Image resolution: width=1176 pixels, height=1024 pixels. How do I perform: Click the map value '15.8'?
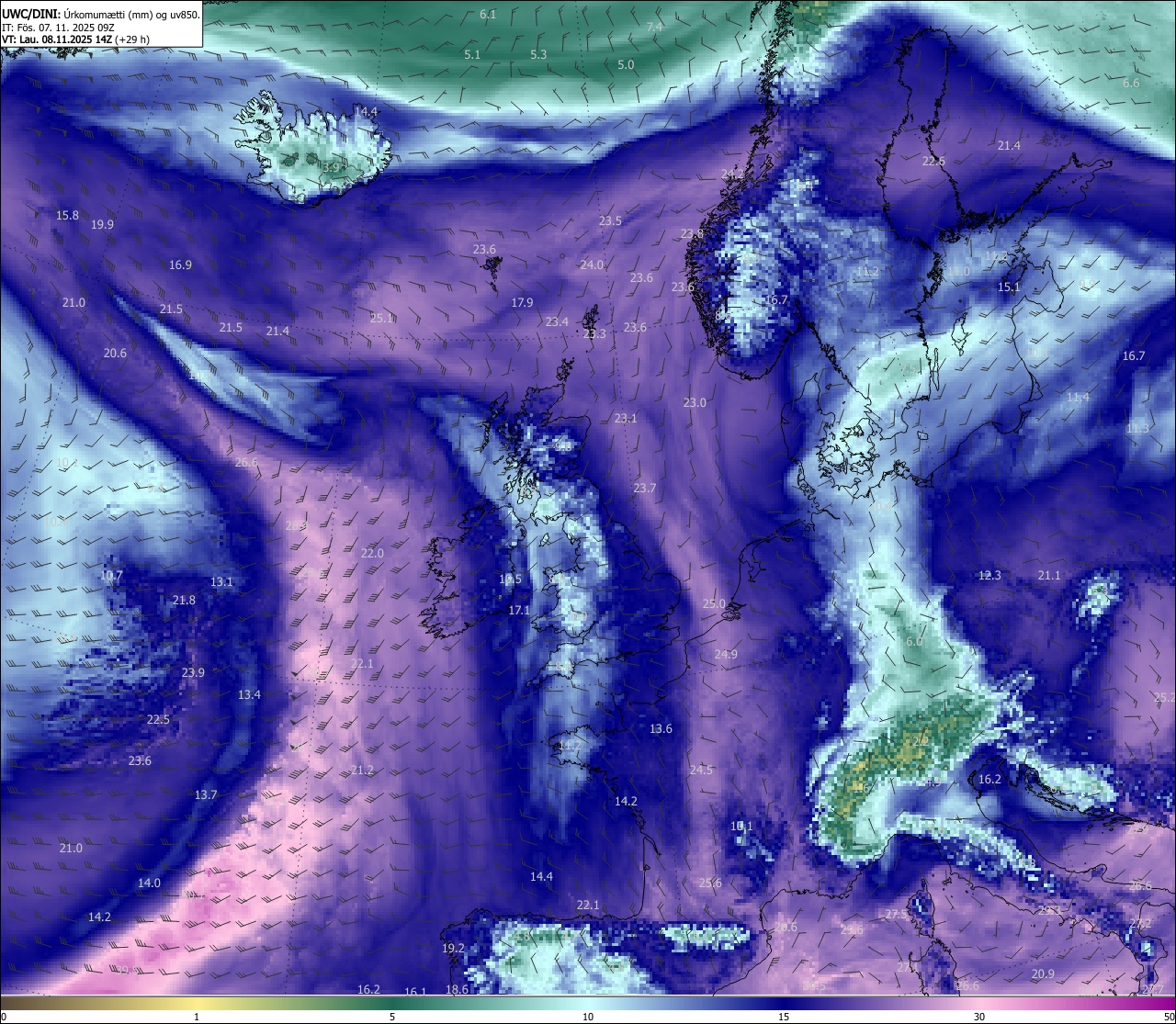point(67,215)
